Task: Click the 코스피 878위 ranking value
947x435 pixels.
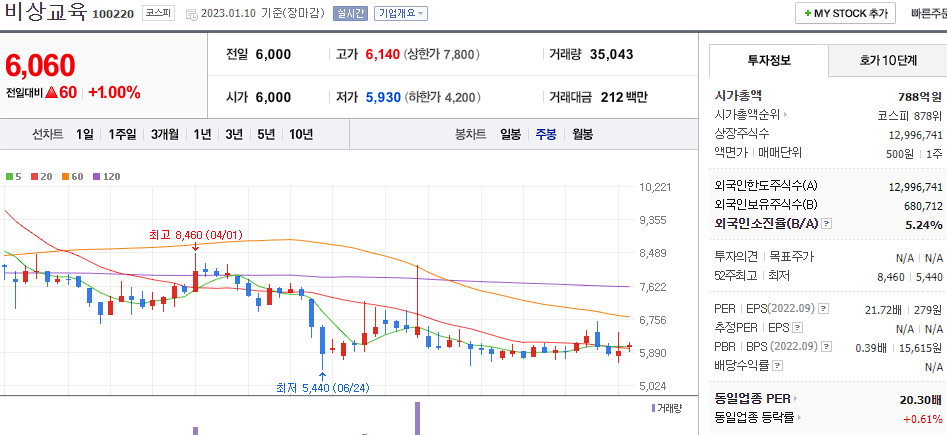Action: point(910,115)
